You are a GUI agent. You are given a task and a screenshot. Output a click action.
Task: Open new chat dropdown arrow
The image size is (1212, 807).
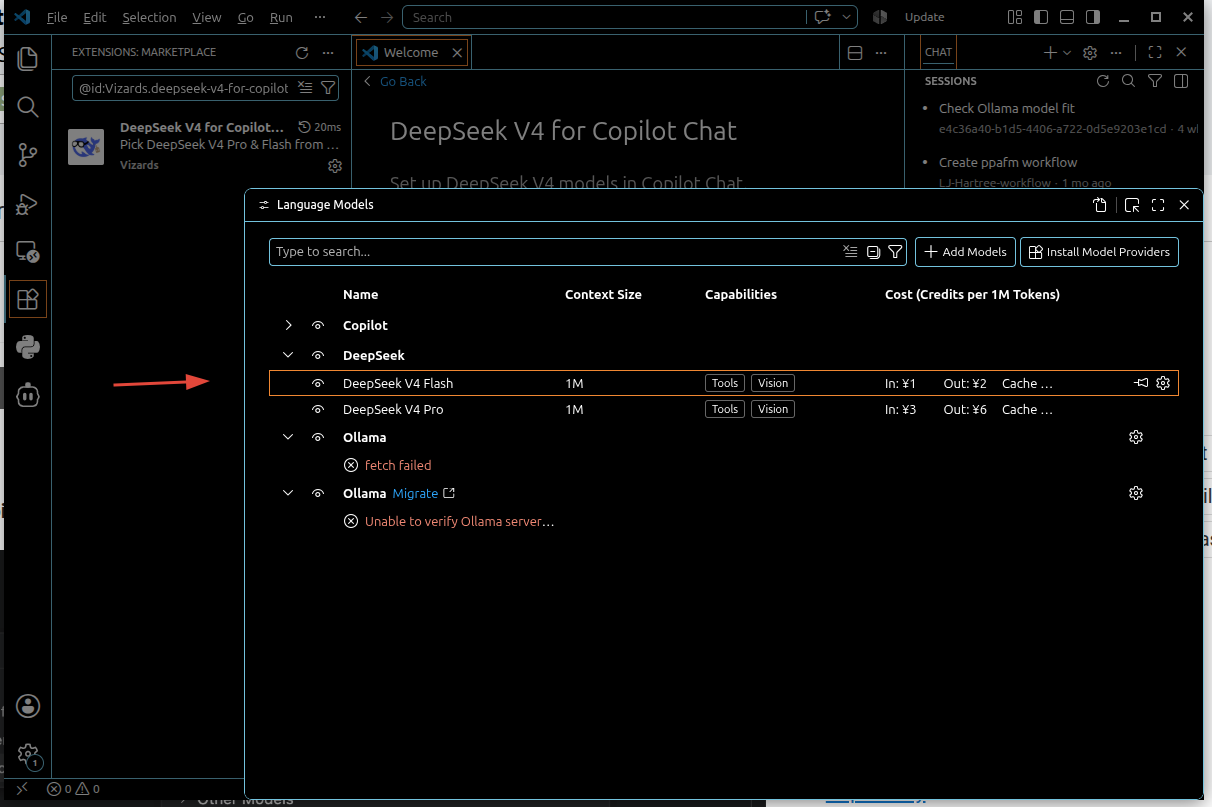tap(1067, 53)
